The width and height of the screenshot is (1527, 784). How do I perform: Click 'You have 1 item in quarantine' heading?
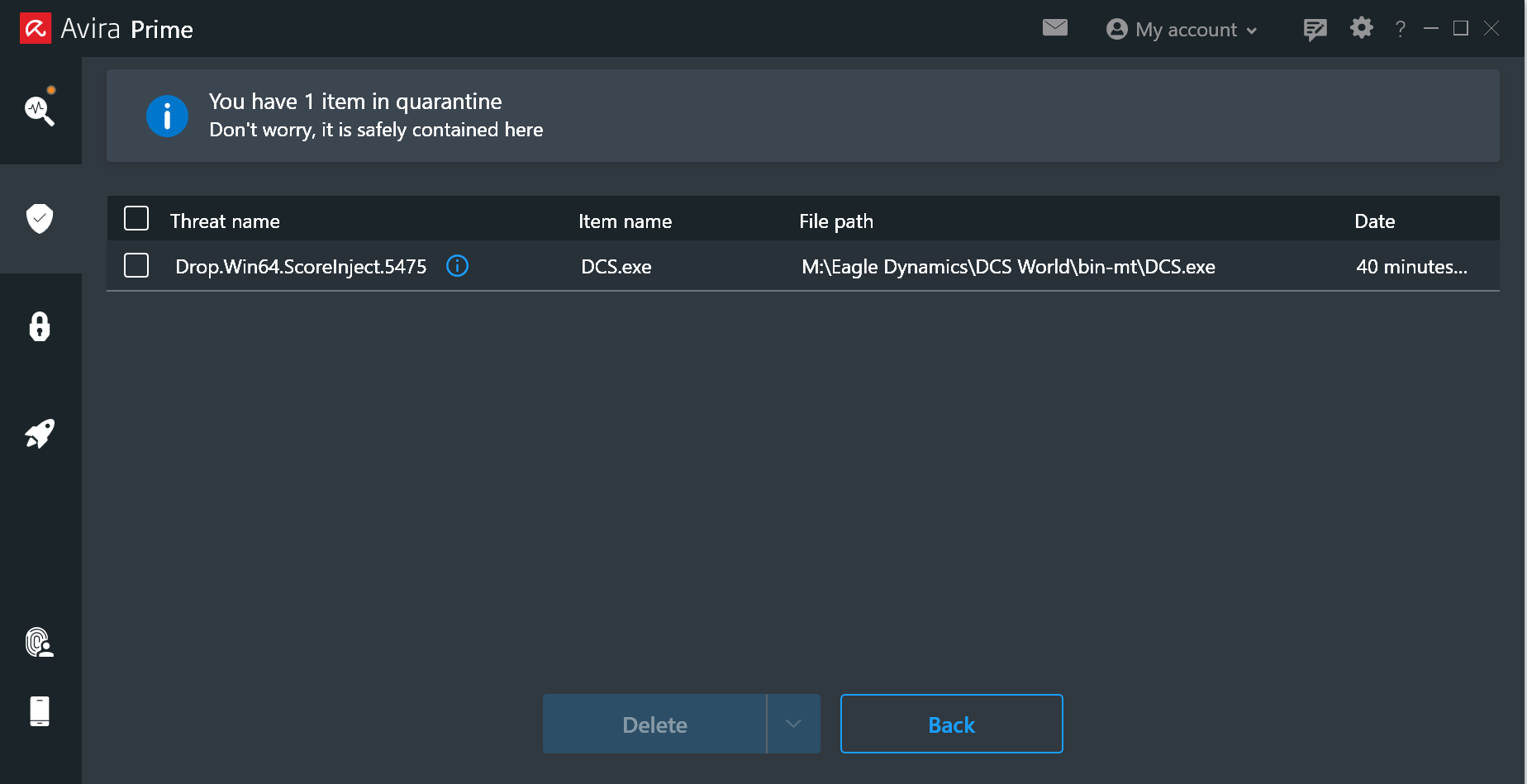coord(355,102)
